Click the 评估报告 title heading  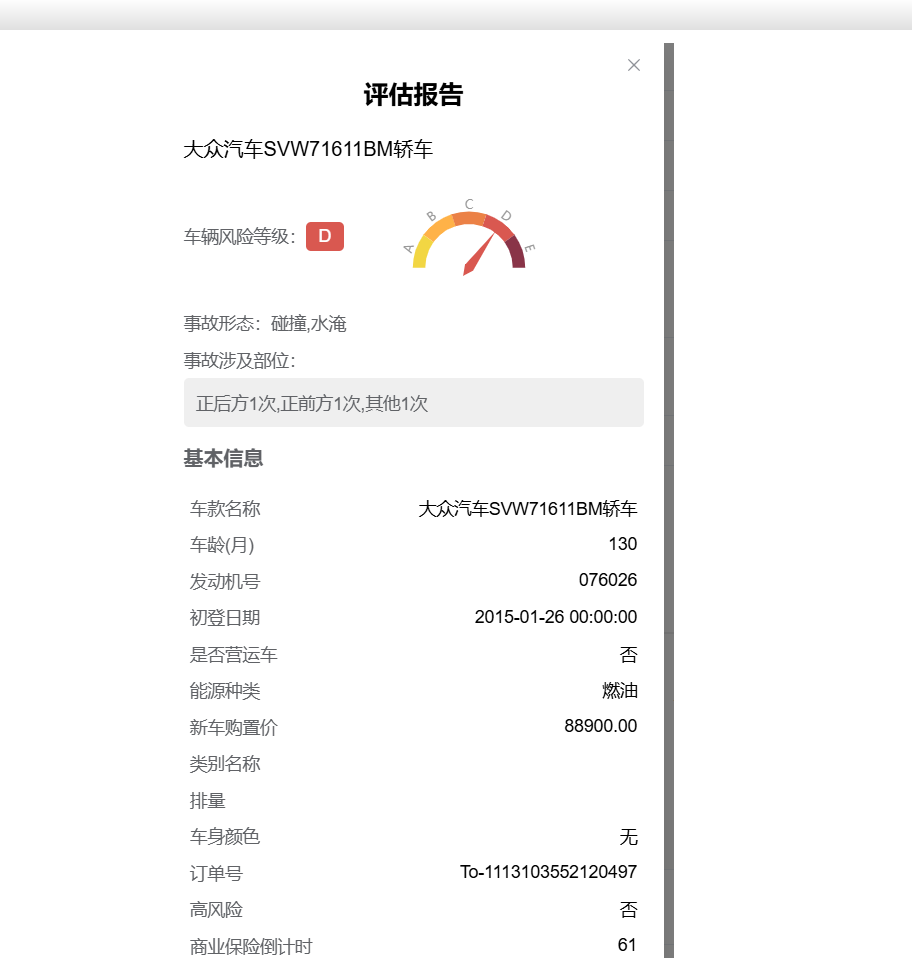click(x=413, y=95)
